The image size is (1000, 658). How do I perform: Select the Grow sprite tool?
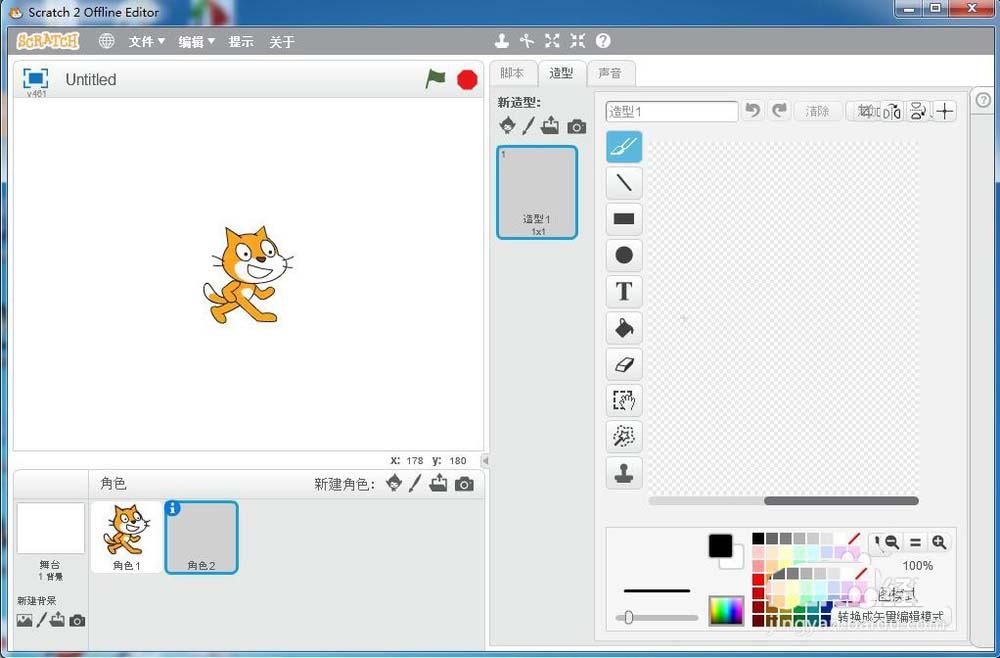[552, 41]
